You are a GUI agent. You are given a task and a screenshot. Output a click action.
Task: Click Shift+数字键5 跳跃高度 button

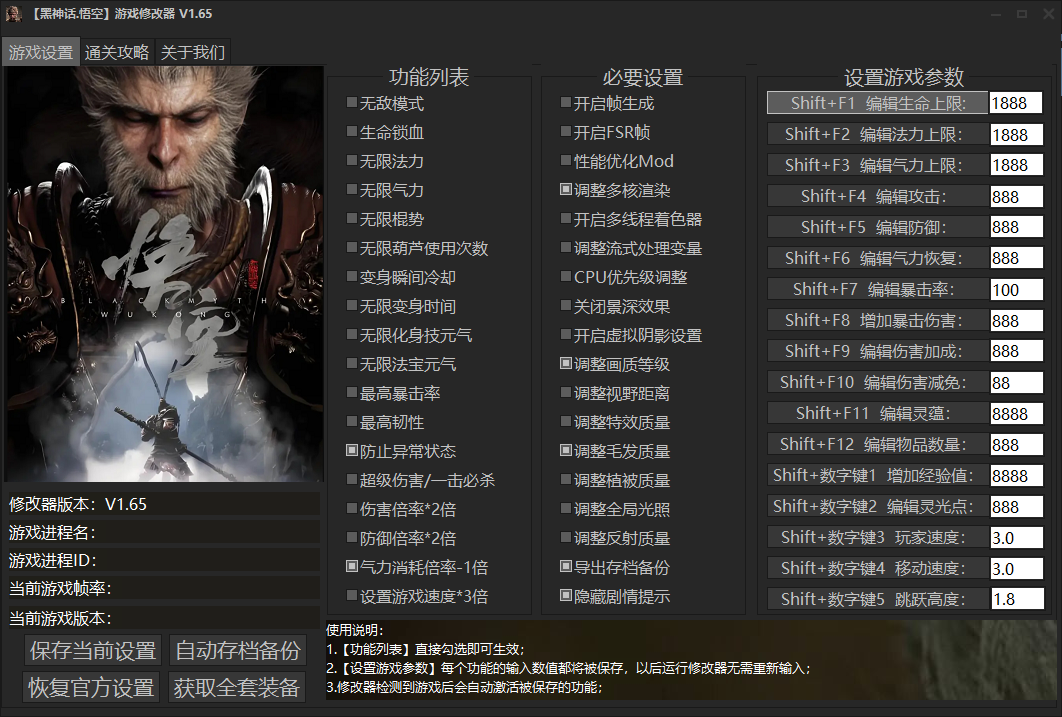878,599
